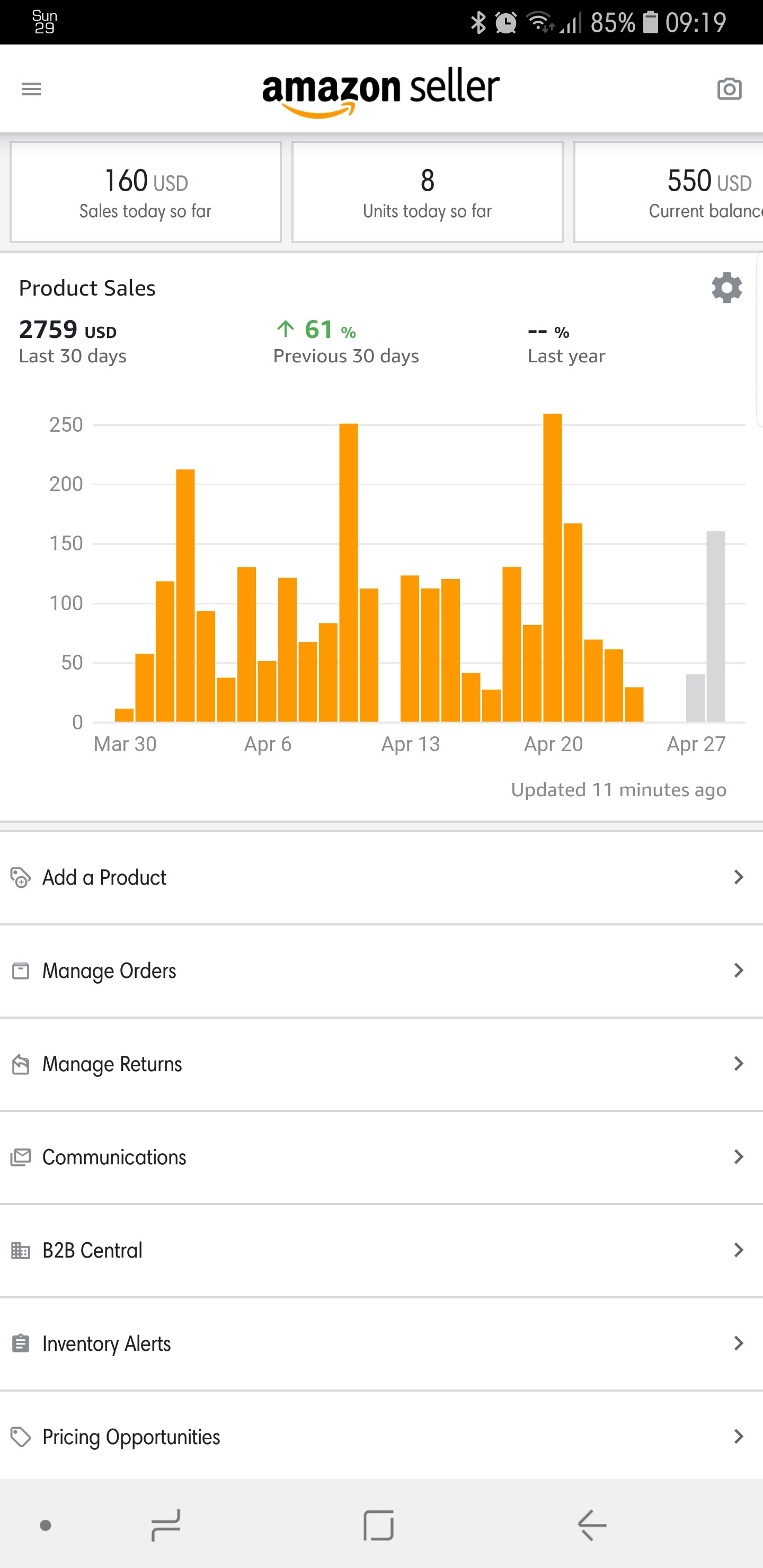This screenshot has height=1568, width=763.
Task: Tap the Manage Returns package icon
Action: point(21,1064)
